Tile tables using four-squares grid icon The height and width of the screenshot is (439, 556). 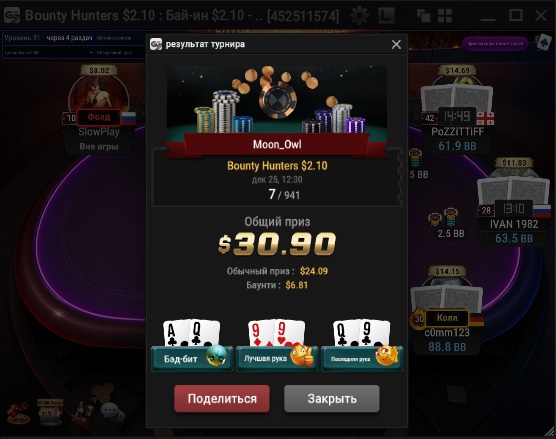445,16
